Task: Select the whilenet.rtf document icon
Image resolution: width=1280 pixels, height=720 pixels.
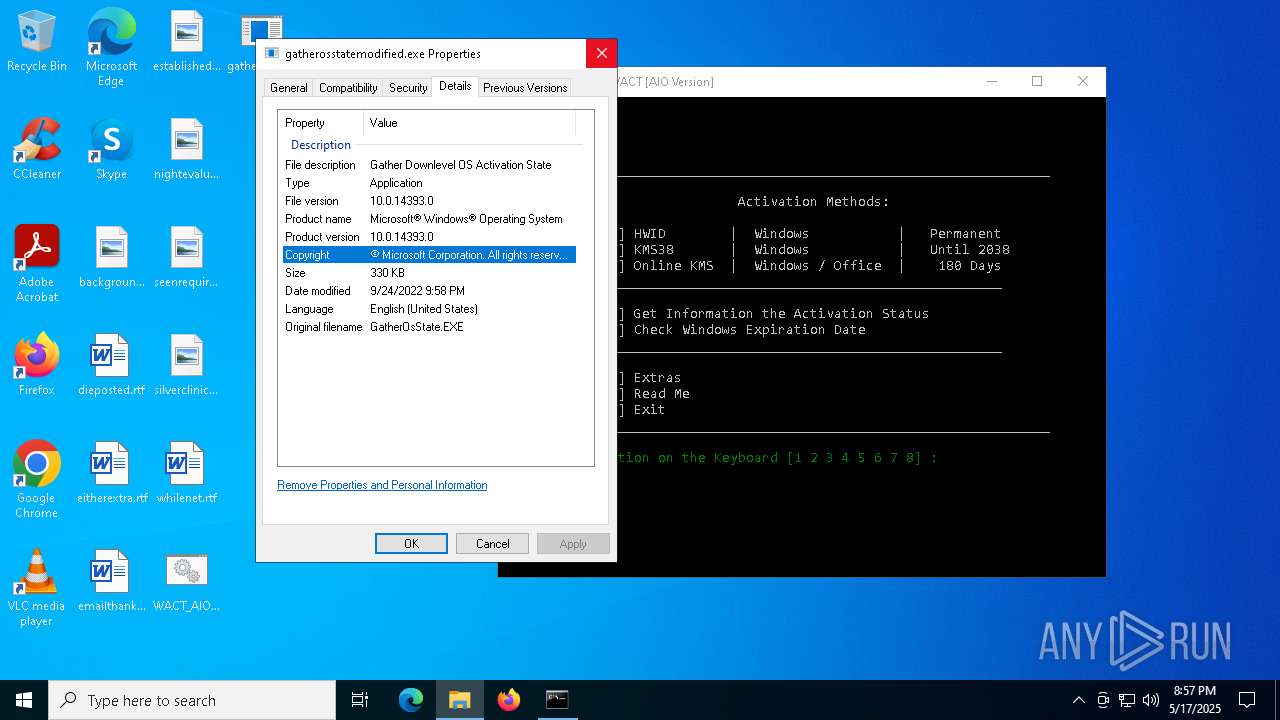Action: [187, 474]
